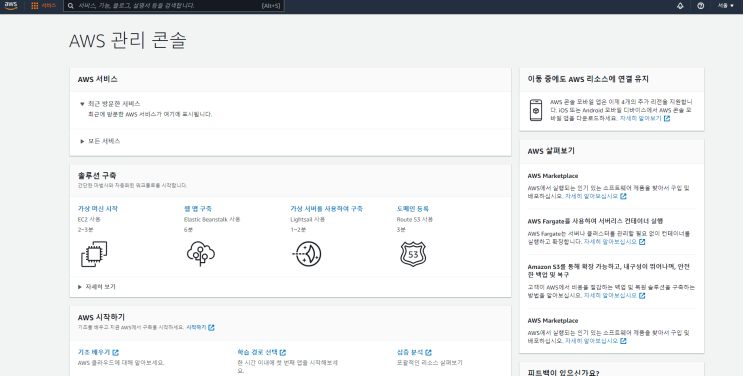Image resolution: width=743 pixels, height=376 pixels.
Task: Click the Elastic Beanstalk tree-cloud icon
Action: 200,253
